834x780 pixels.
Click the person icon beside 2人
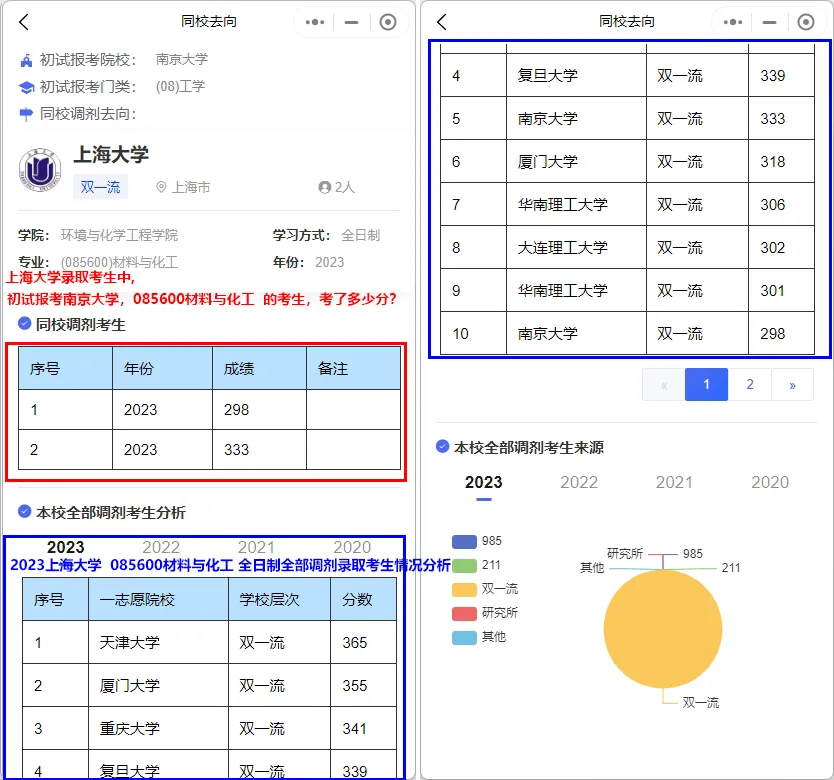click(x=324, y=187)
